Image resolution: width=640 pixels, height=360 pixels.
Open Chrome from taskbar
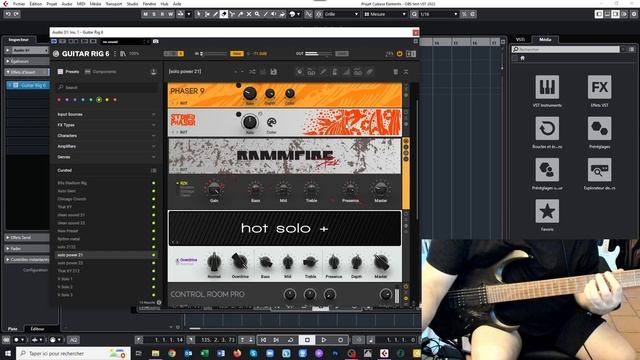[x=172, y=353]
